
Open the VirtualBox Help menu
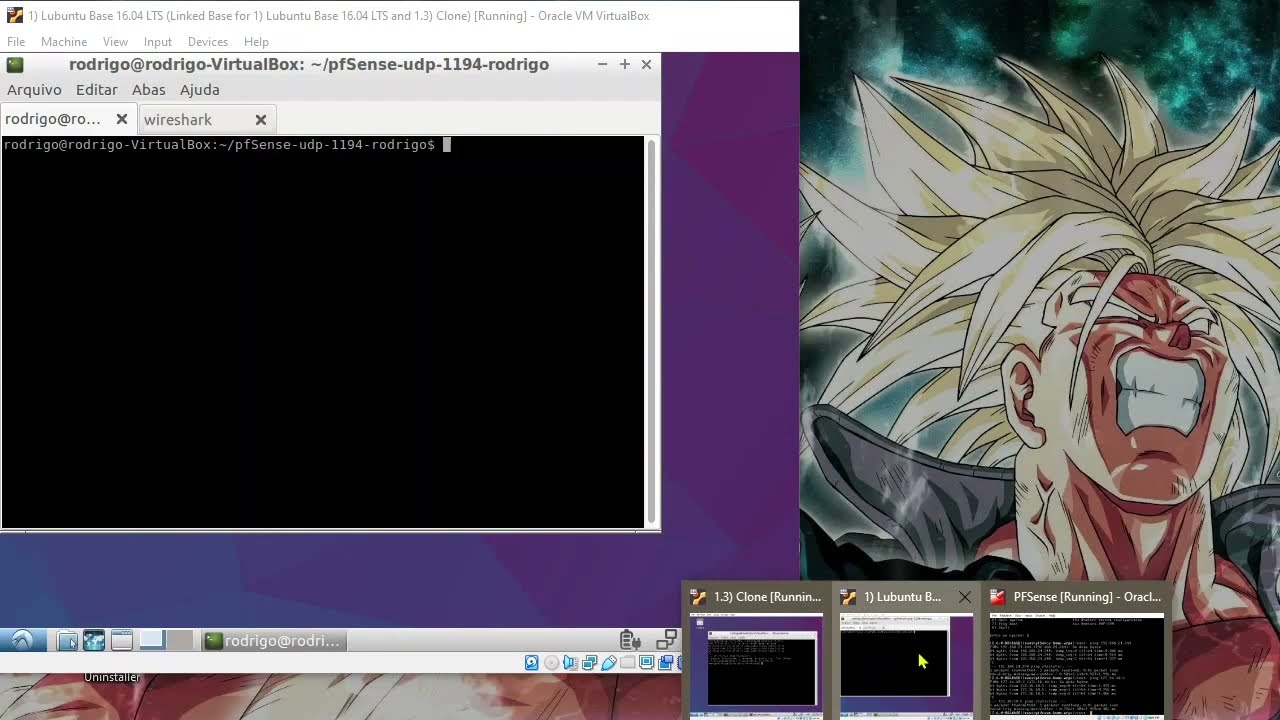pyautogui.click(x=256, y=42)
